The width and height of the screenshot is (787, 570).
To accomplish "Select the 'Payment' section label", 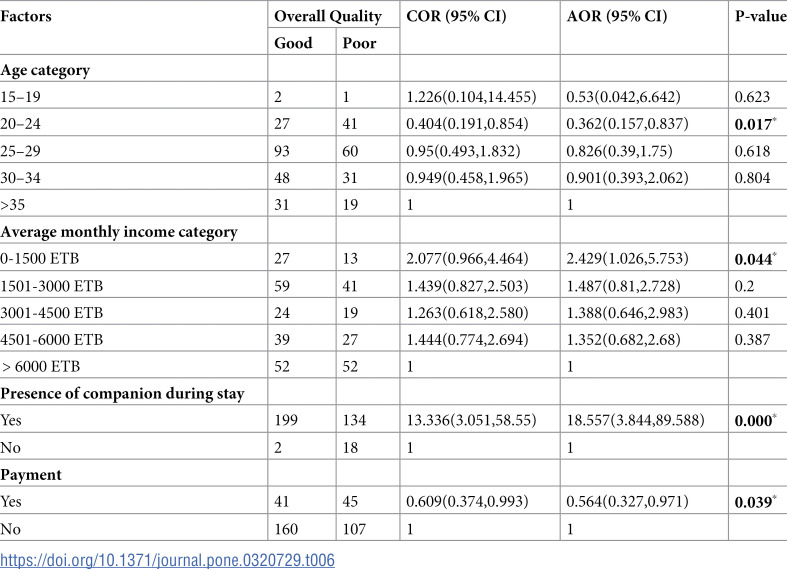I will point(31,475).
